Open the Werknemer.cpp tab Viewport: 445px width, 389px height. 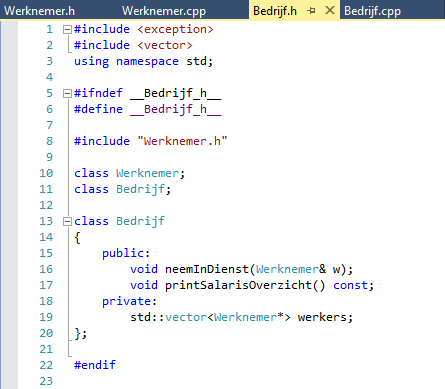coord(164,11)
